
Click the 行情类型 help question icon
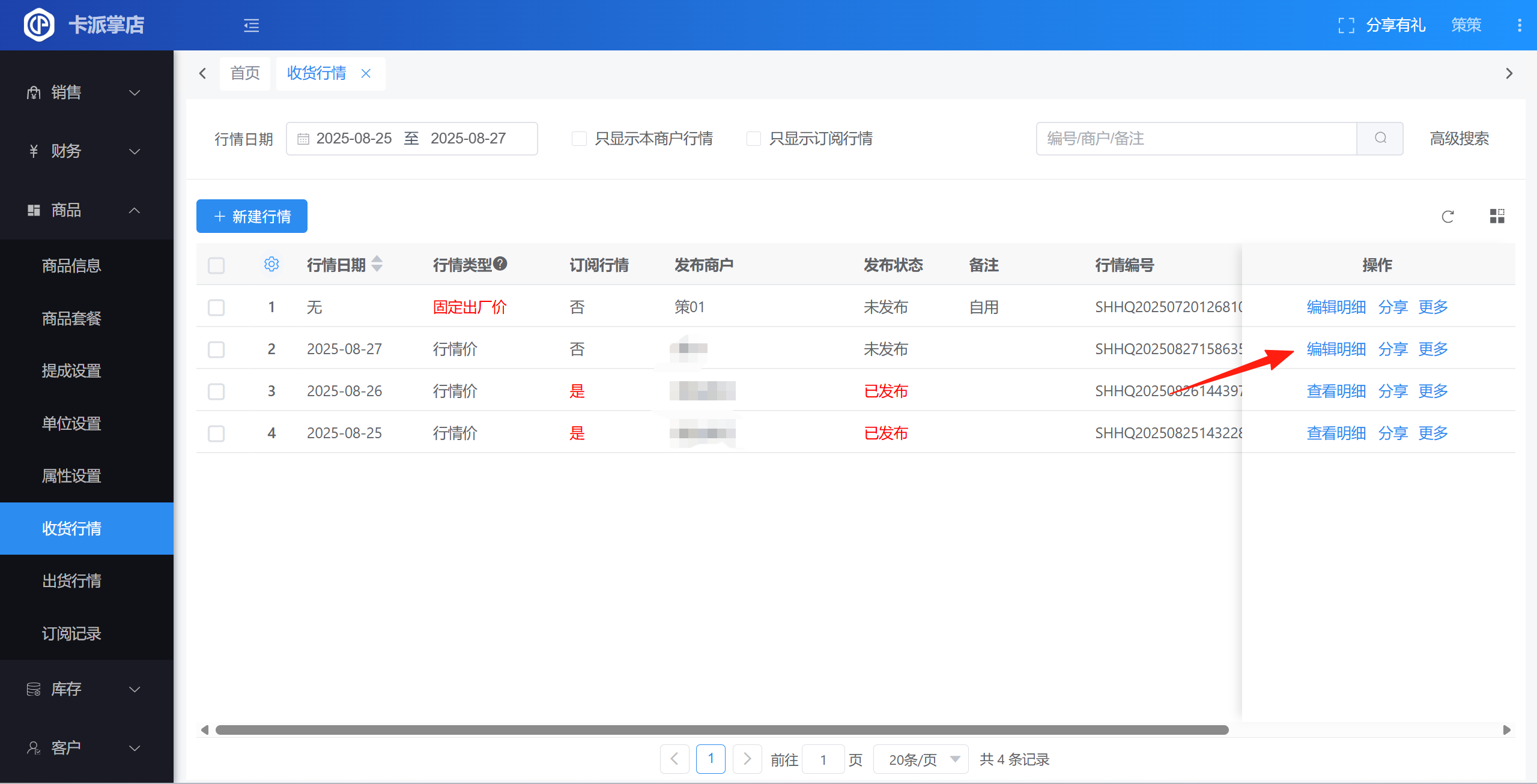pyautogui.click(x=500, y=263)
